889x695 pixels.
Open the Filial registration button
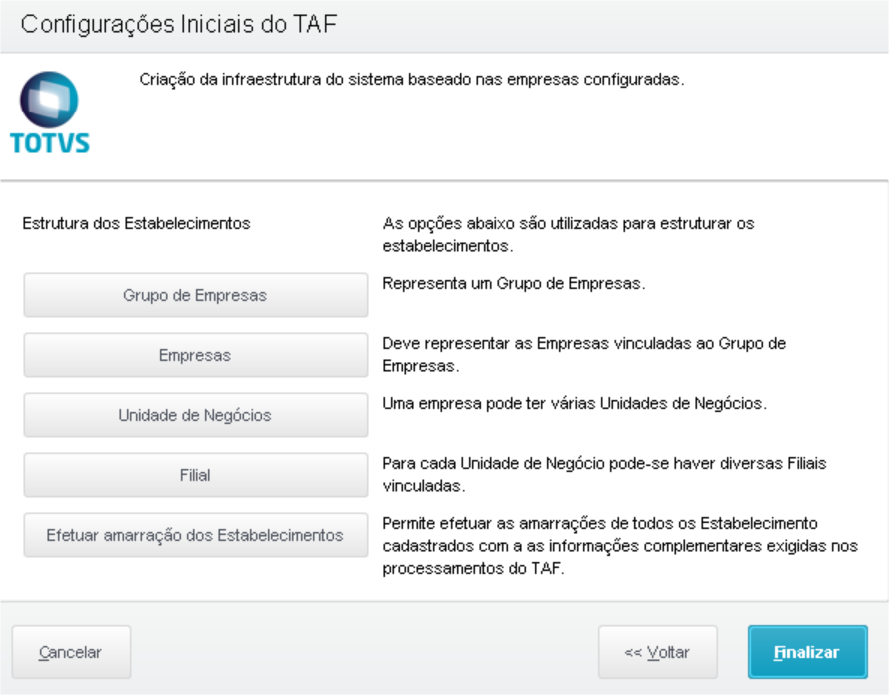[x=196, y=475]
